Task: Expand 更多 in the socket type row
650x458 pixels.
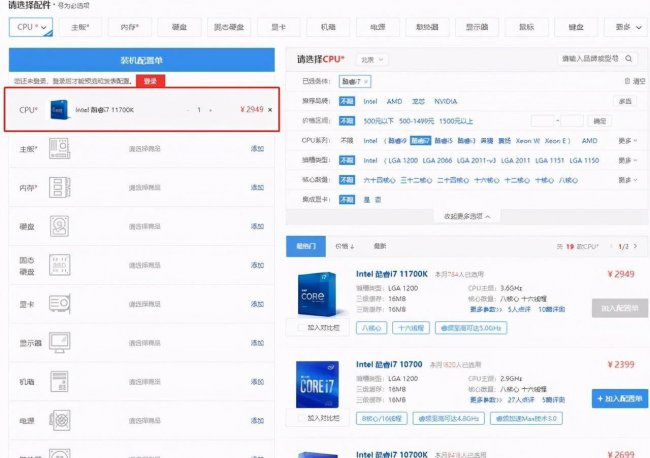Action: [x=628, y=160]
